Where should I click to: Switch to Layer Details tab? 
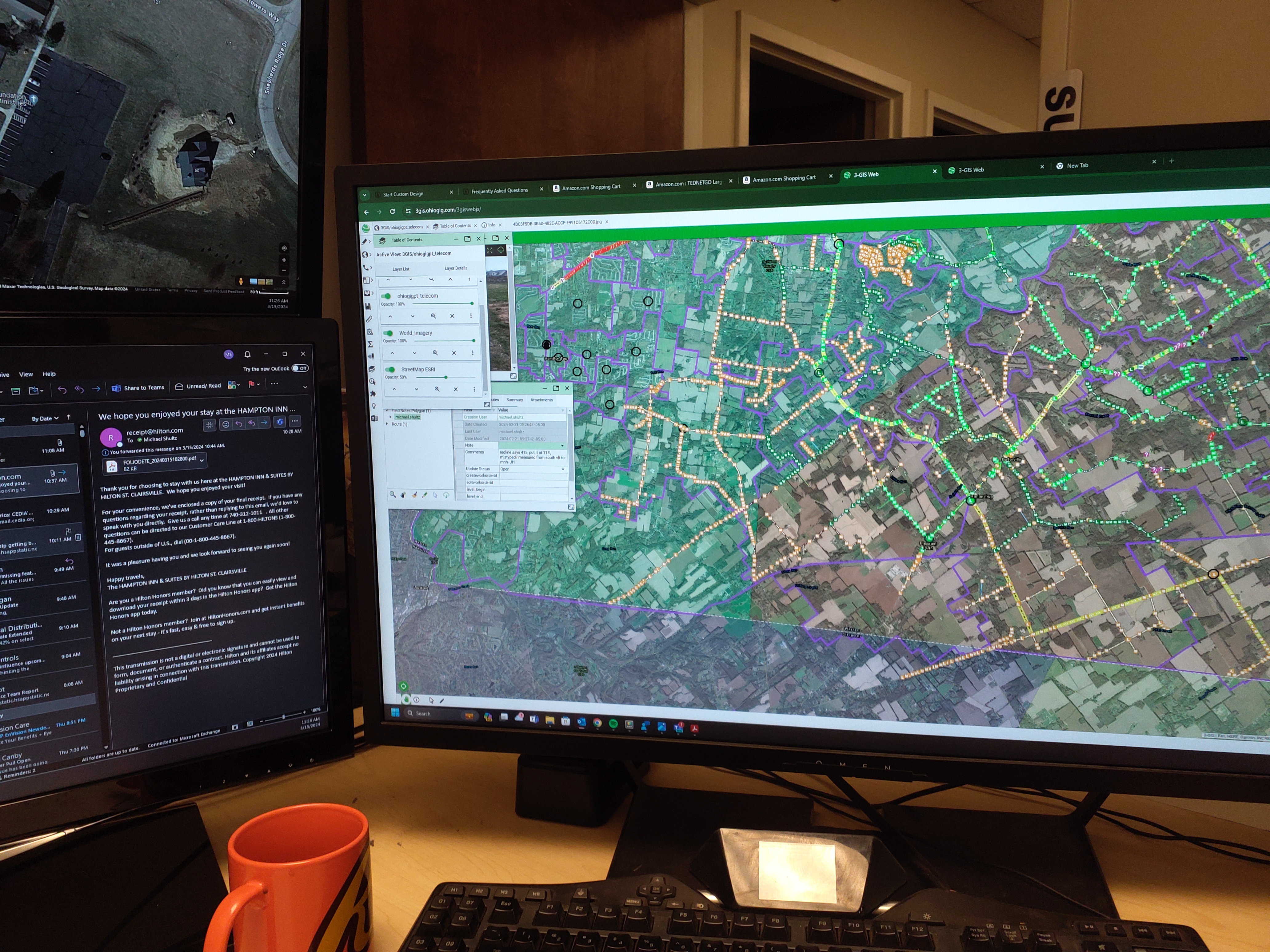pyautogui.click(x=456, y=268)
